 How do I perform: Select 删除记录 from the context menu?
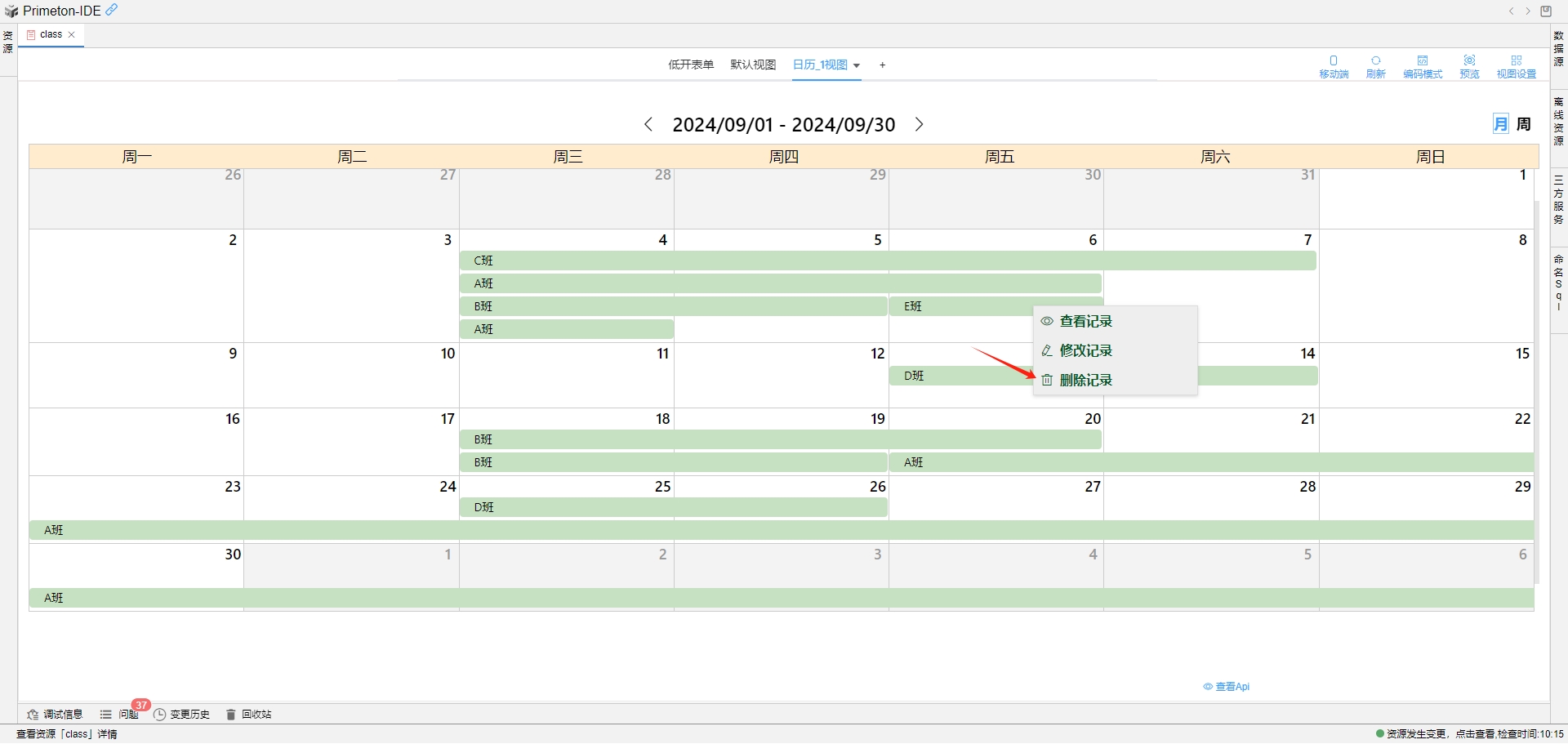pyautogui.click(x=1086, y=379)
